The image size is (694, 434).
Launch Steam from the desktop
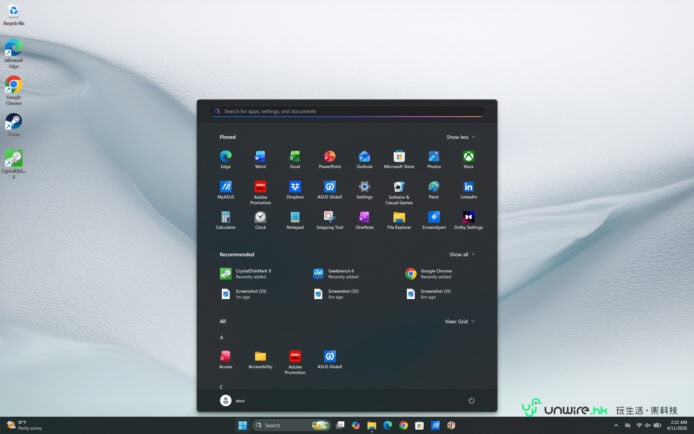click(13, 124)
